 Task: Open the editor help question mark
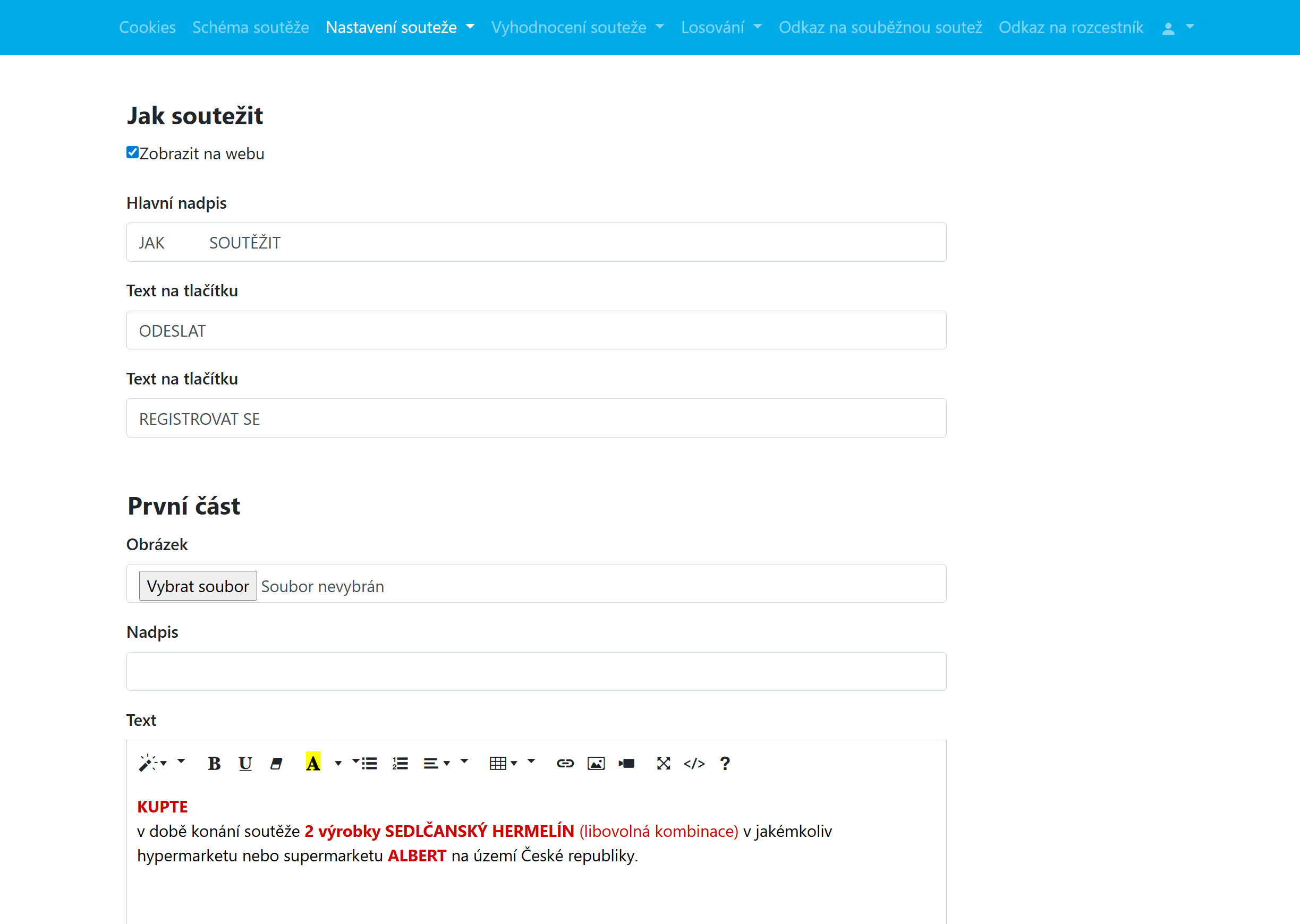pos(725,764)
